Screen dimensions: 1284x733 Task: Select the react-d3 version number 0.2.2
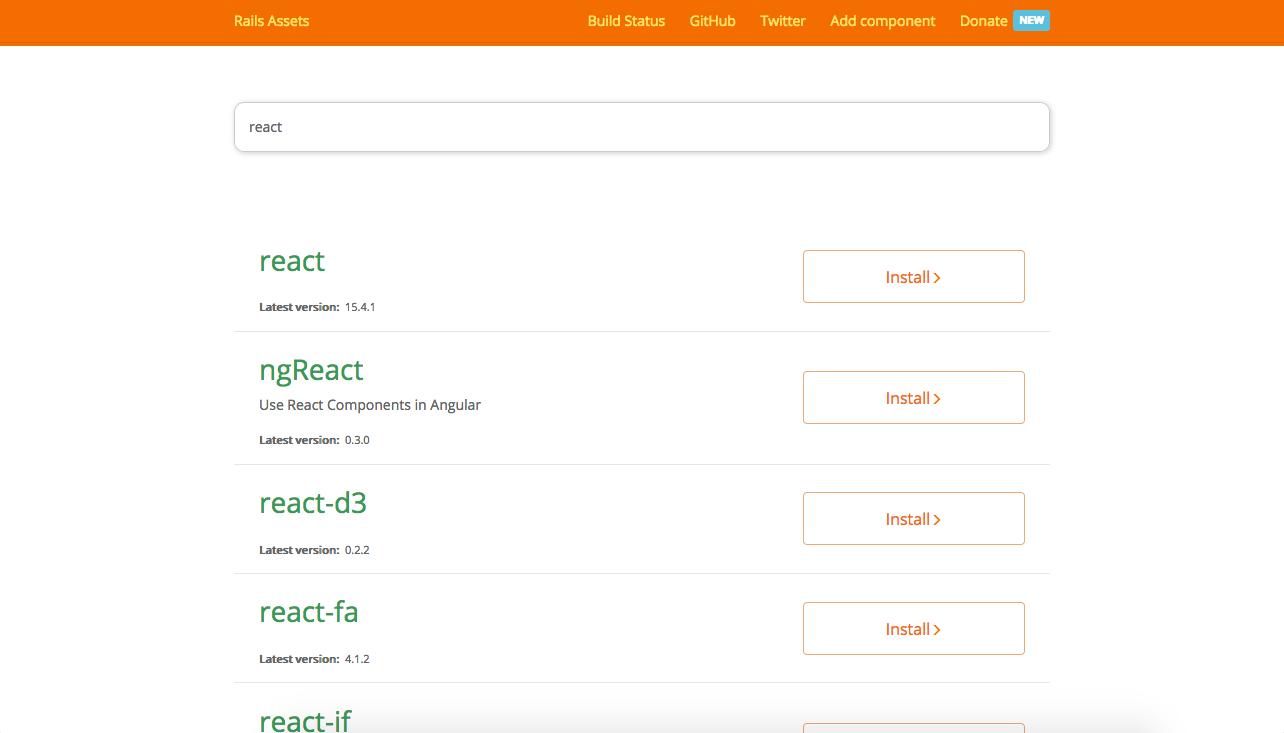tap(357, 550)
